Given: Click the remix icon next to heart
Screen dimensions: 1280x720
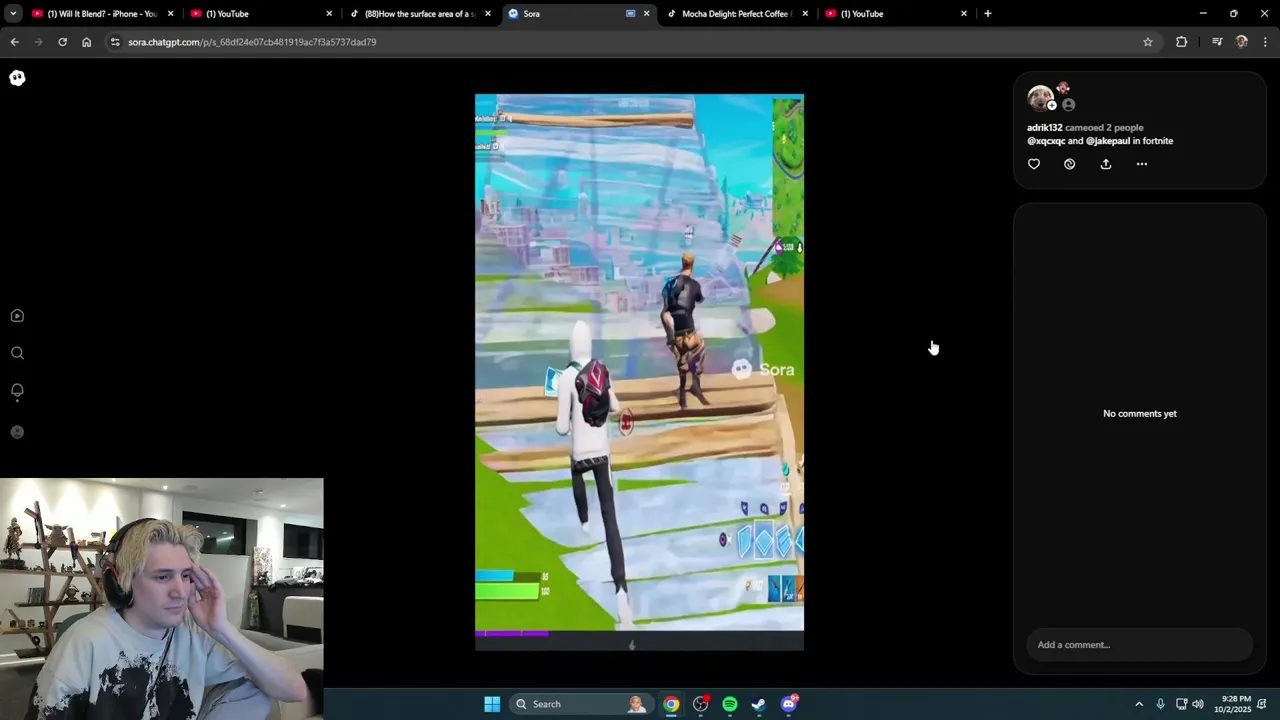Looking at the screenshot, I should (1070, 164).
